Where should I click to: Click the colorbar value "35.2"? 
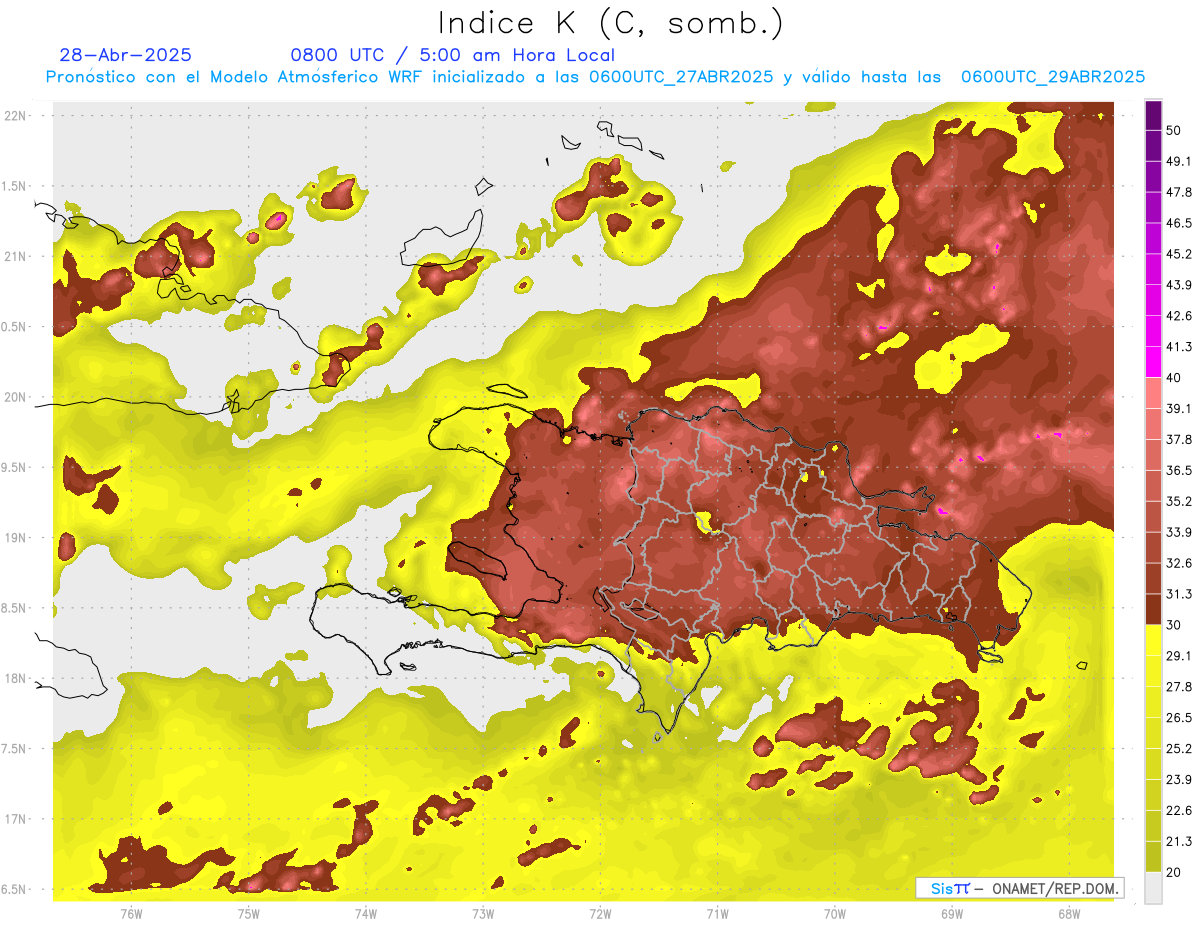tap(1178, 501)
